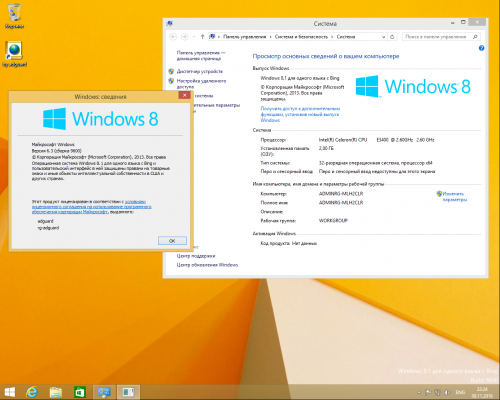
Task: Open Control Panel home page link
Action: (201, 56)
